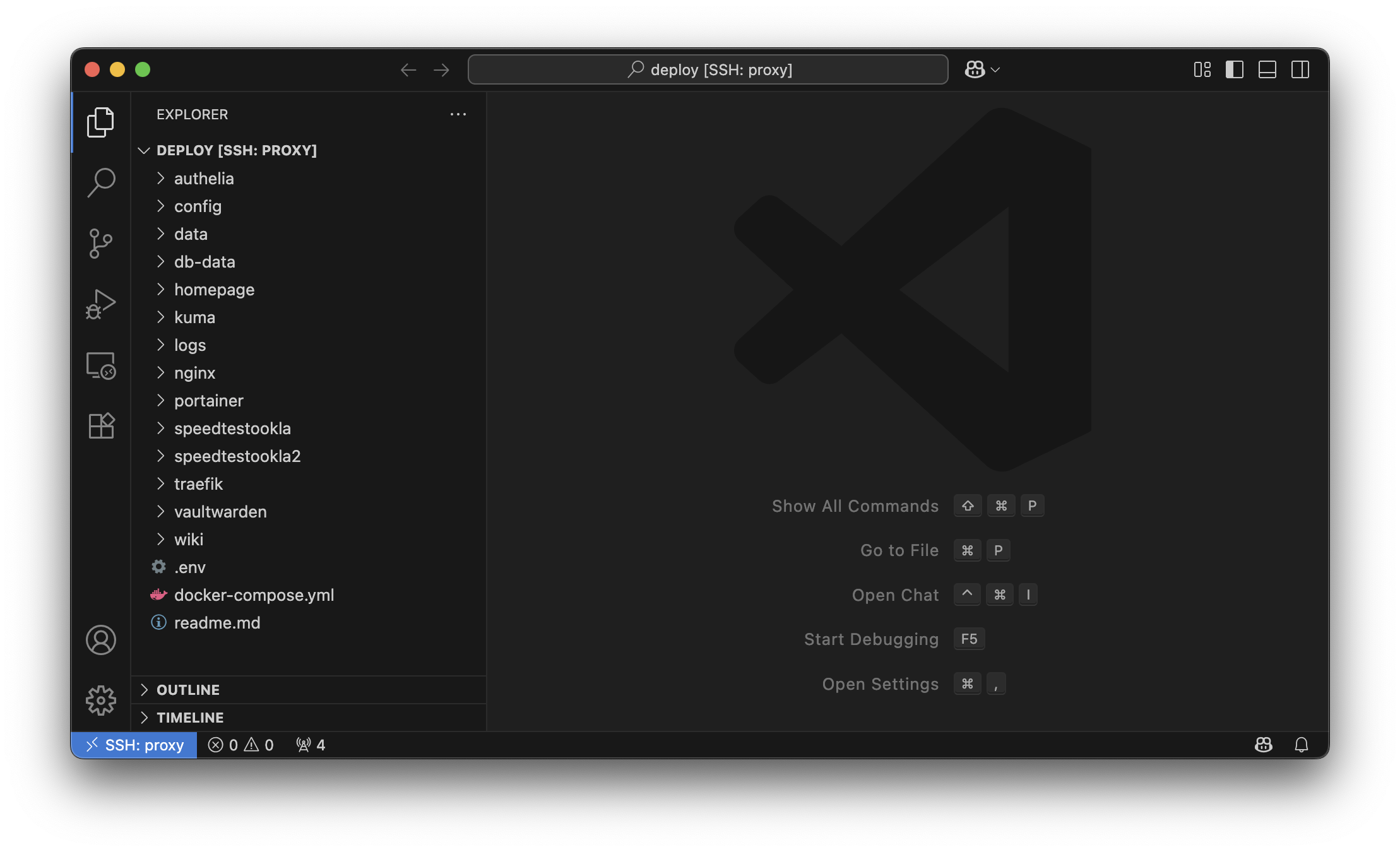Open the Remote Explorer view
The width and height of the screenshot is (1400, 852).
tap(101, 365)
